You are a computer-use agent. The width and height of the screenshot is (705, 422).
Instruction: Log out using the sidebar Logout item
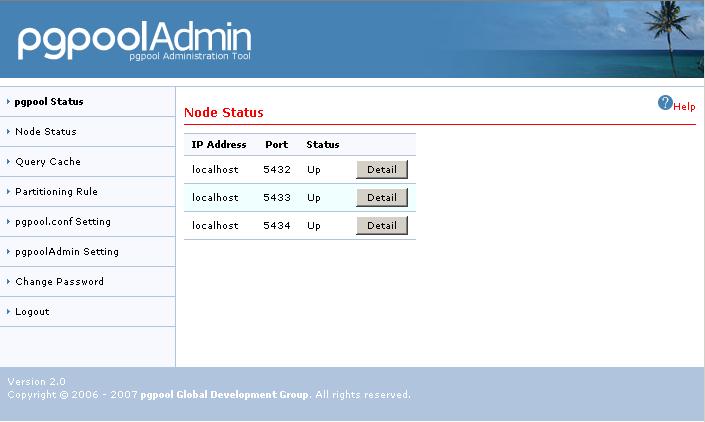coord(32,312)
